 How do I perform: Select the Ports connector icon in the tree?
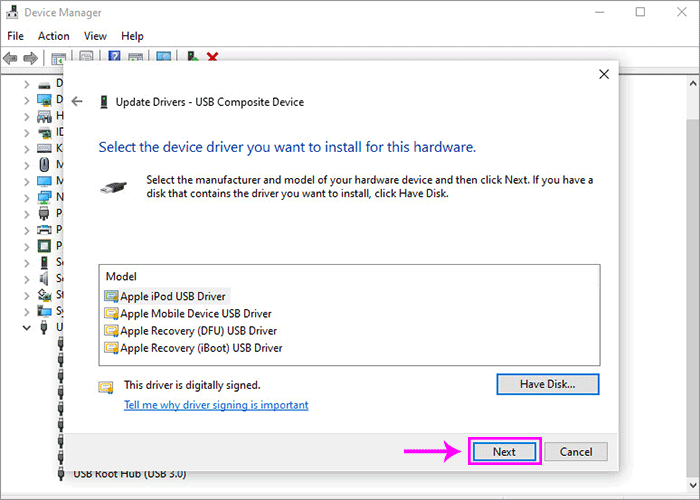click(44, 213)
